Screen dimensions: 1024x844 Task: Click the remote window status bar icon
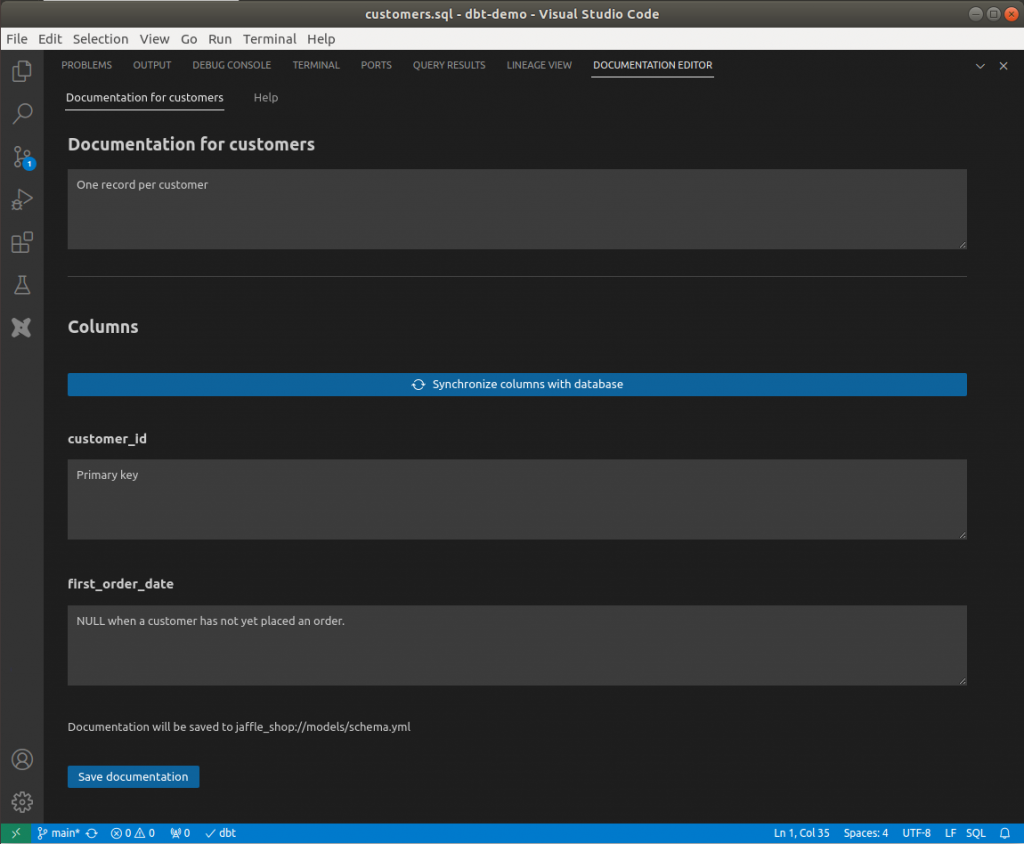pyautogui.click(x=16, y=833)
